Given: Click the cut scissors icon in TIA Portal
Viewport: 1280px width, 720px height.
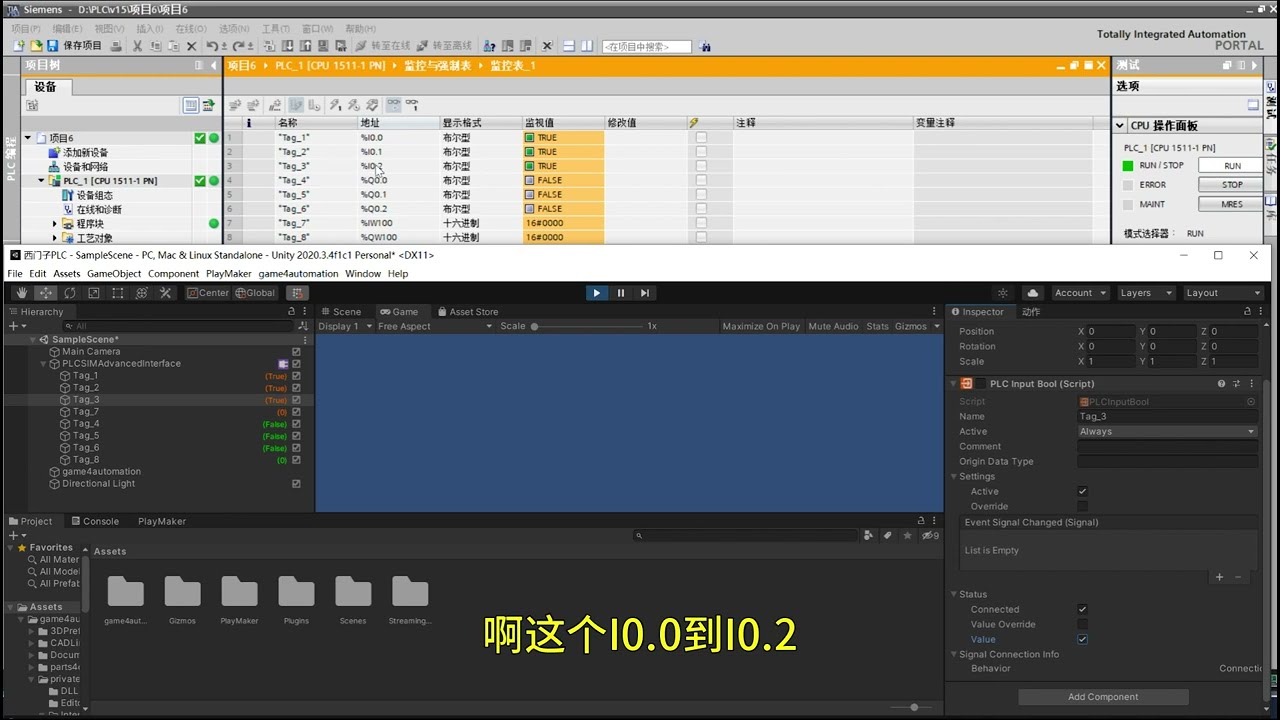Looking at the screenshot, I should pos(138,46).
